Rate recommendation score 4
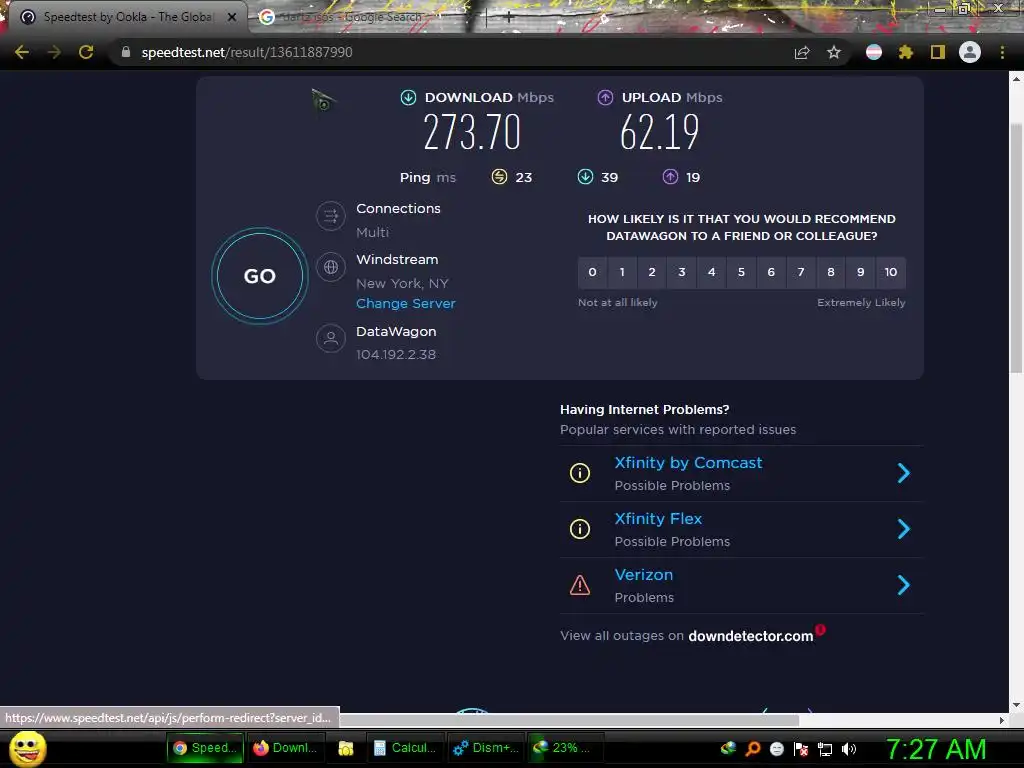This screenshot has width=1024, height=768. pyautogui.click(x=712, y=272)
